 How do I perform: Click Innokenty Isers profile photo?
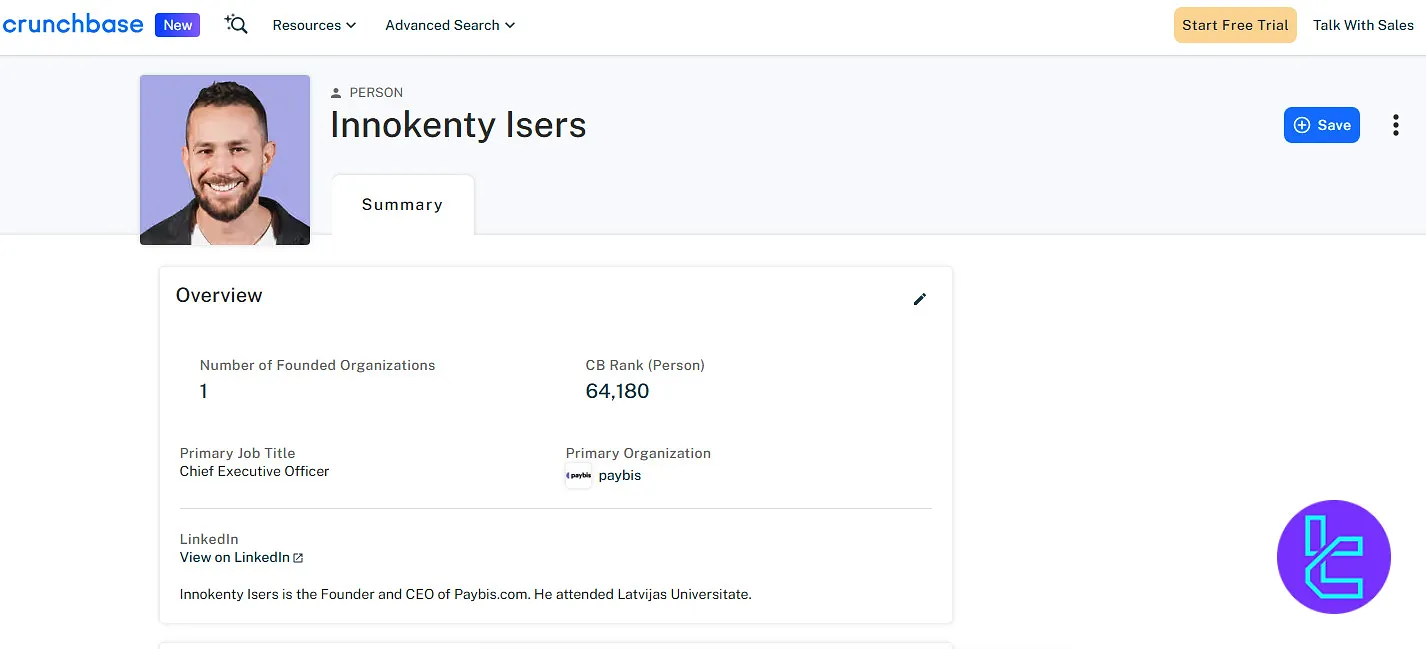pos(225,160)
